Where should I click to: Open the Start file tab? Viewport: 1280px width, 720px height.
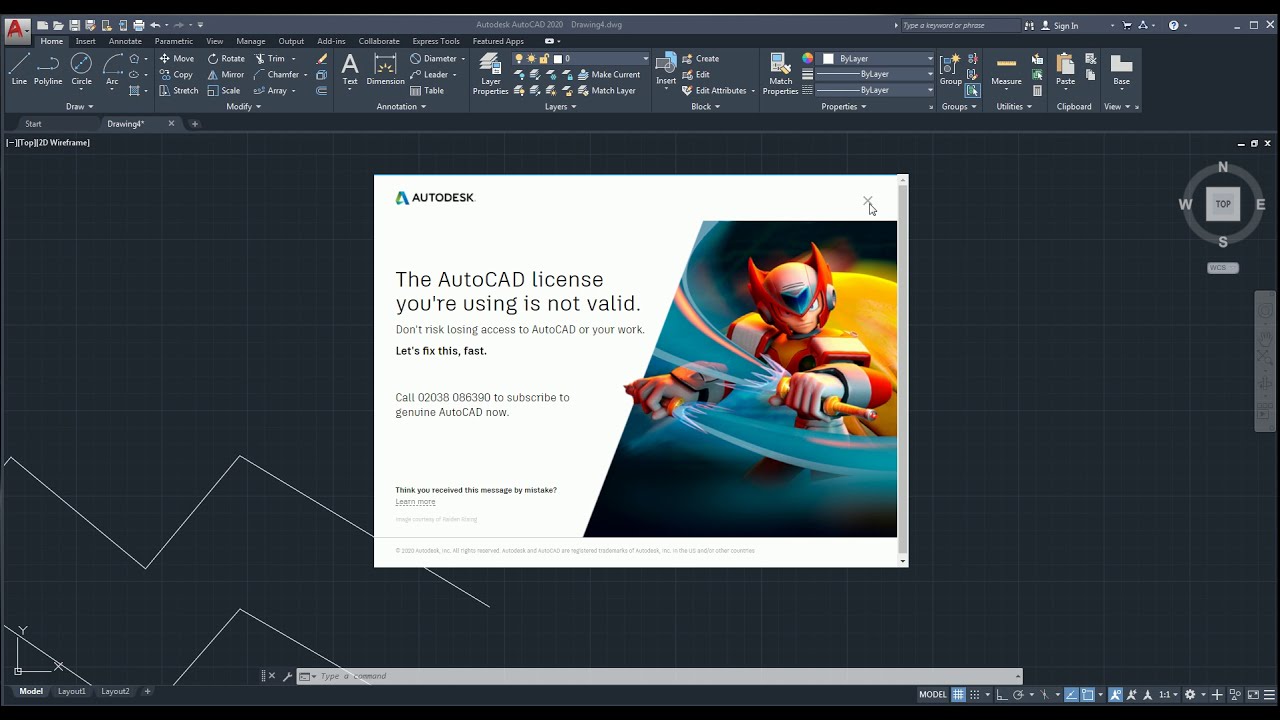(x=33, y=124)
